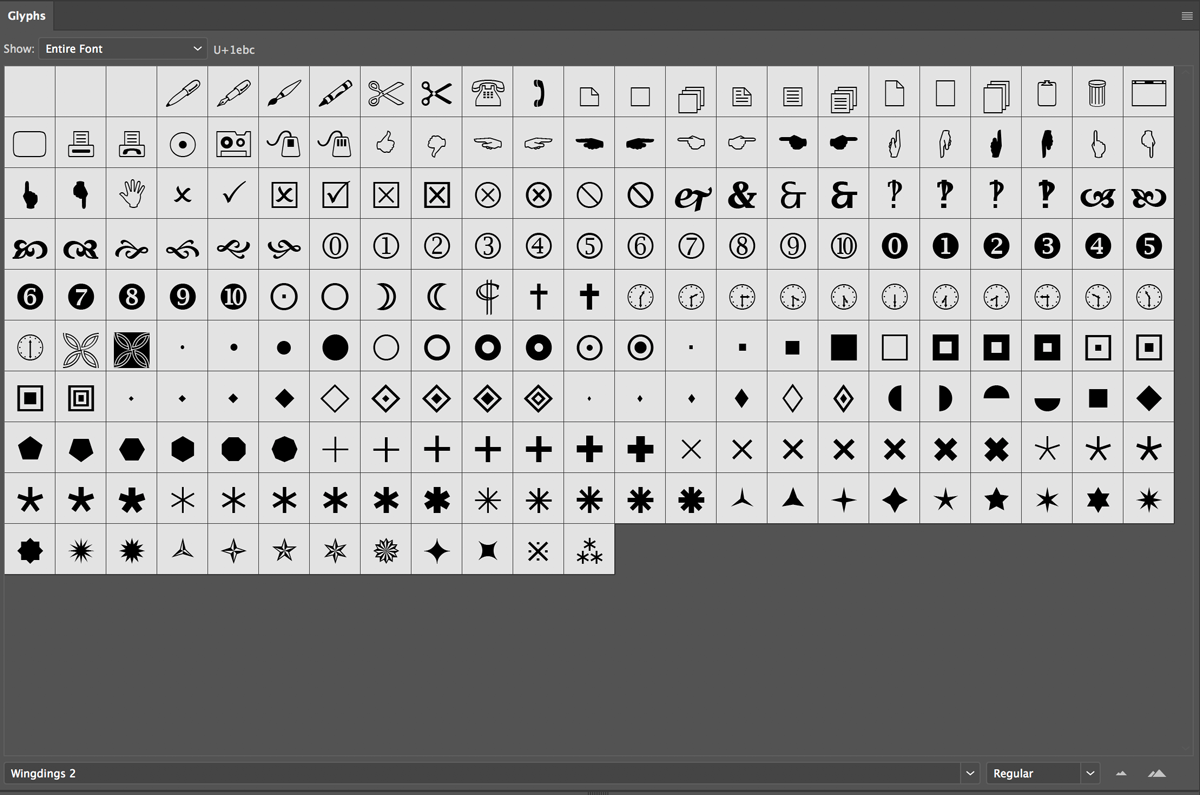
Task: Select the solid black scissors glyph
Action: pyautogui.click(x=437, y=93)
